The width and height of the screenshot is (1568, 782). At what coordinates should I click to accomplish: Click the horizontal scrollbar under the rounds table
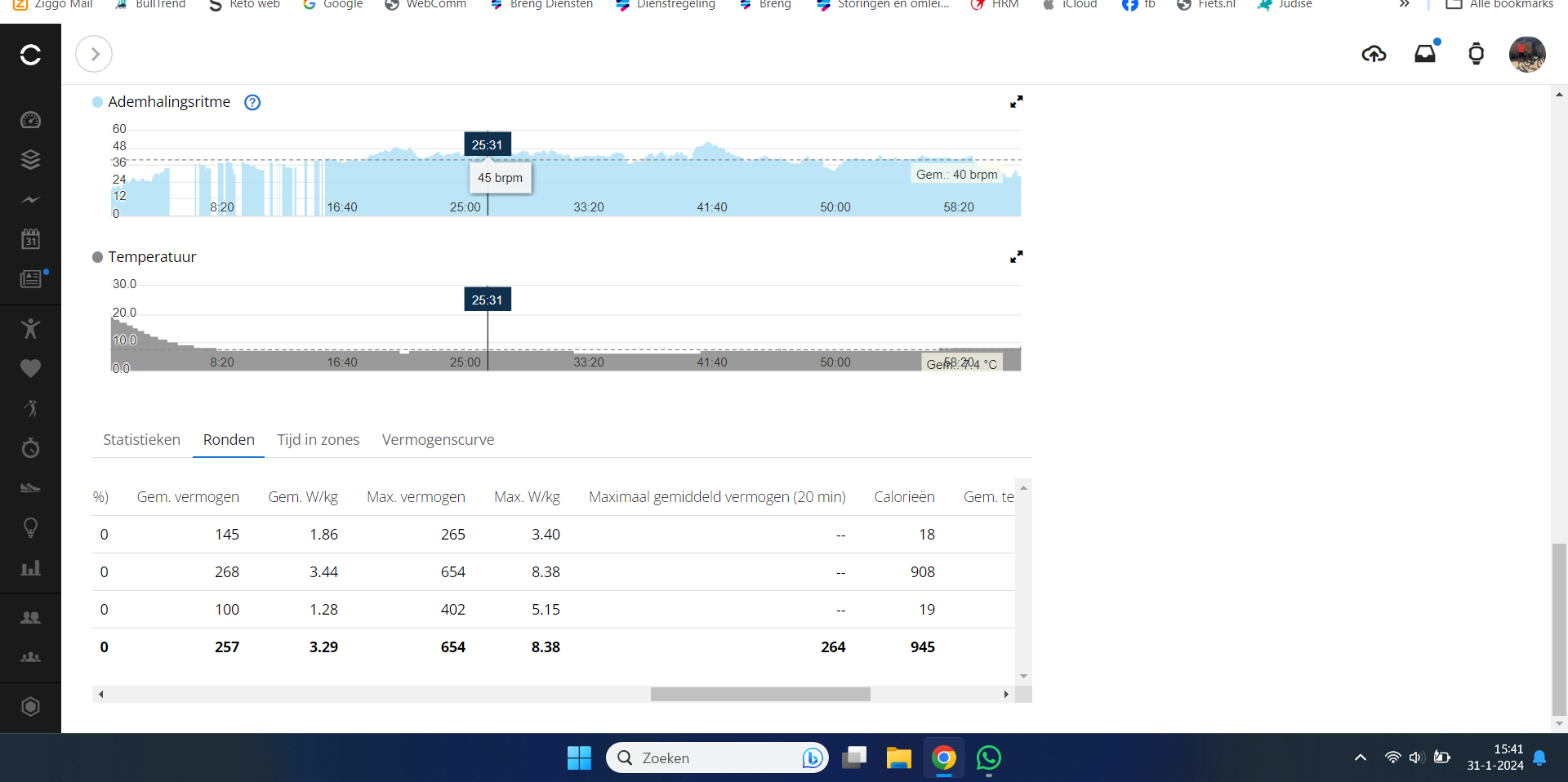[759, 695]
